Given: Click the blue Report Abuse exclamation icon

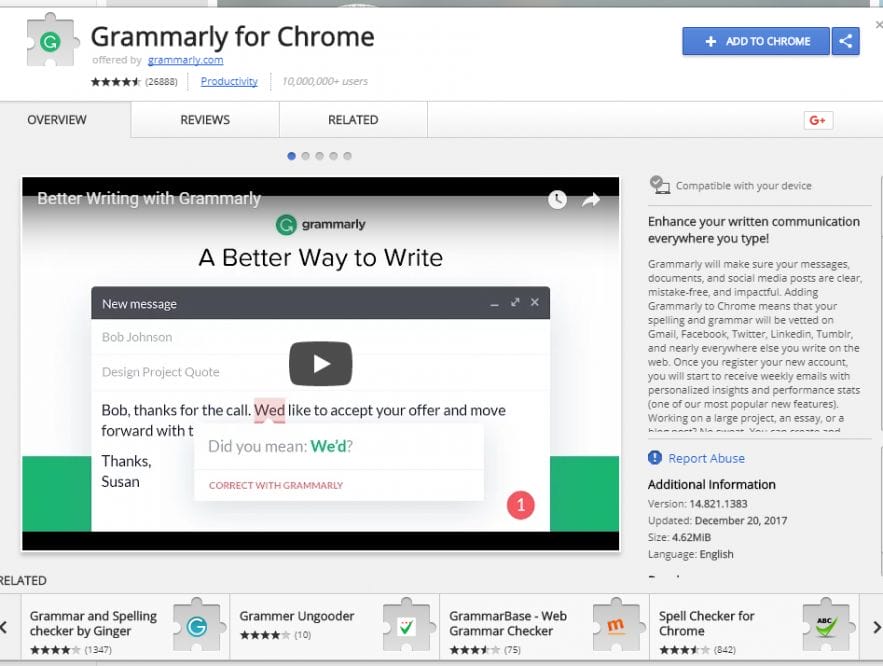Looking at the screenshot, I should coord(656,457).
